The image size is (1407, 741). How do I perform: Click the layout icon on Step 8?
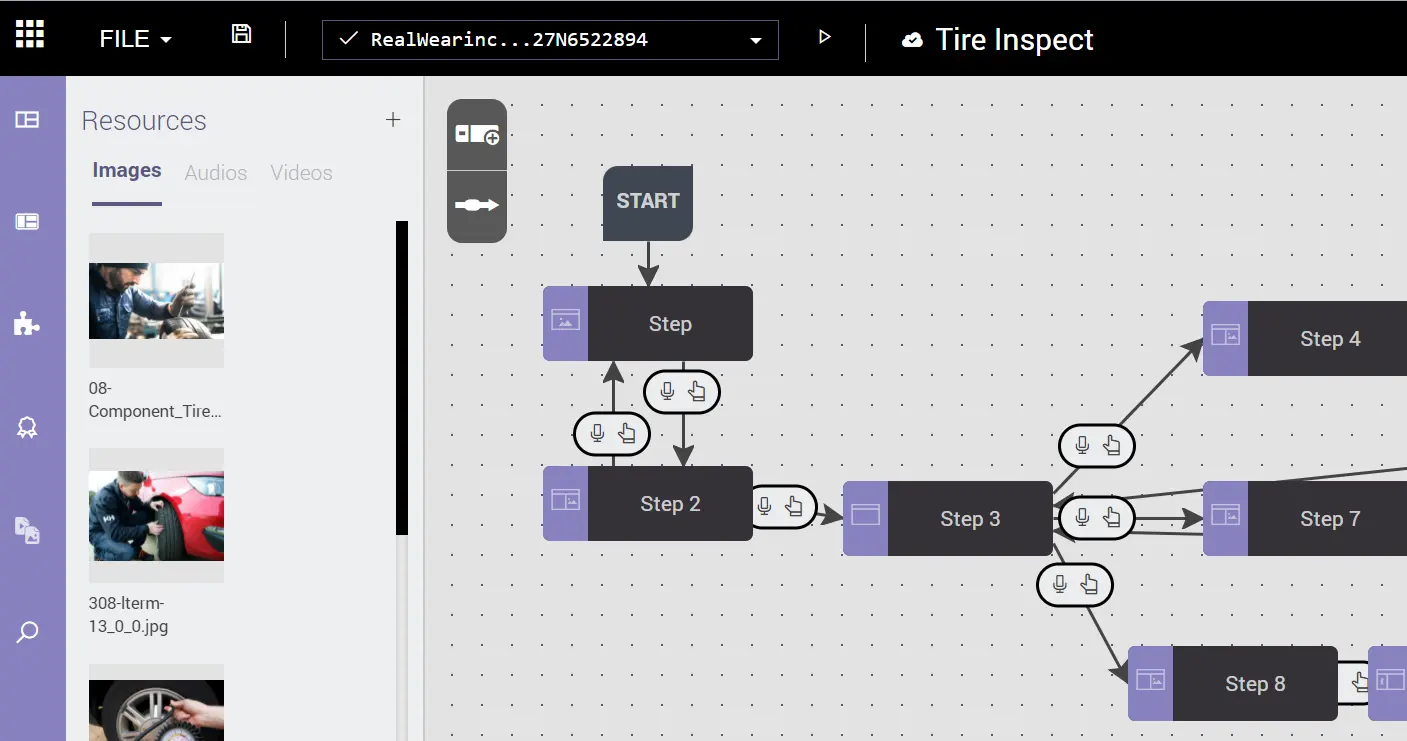pyautogui.click(x=1150, y=680)
